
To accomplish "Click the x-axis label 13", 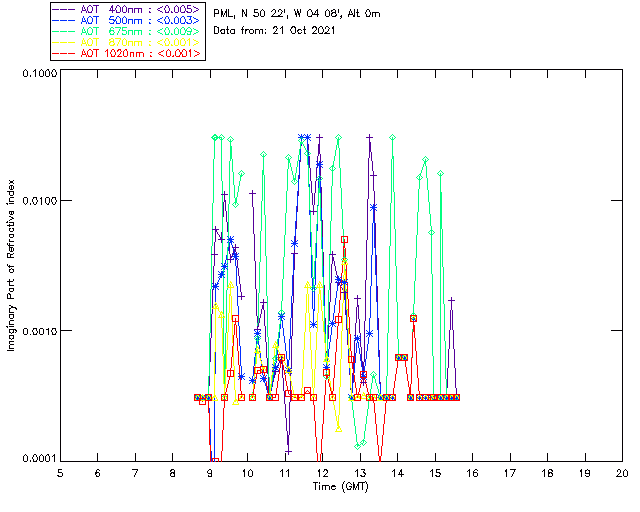I will [360, 473].
